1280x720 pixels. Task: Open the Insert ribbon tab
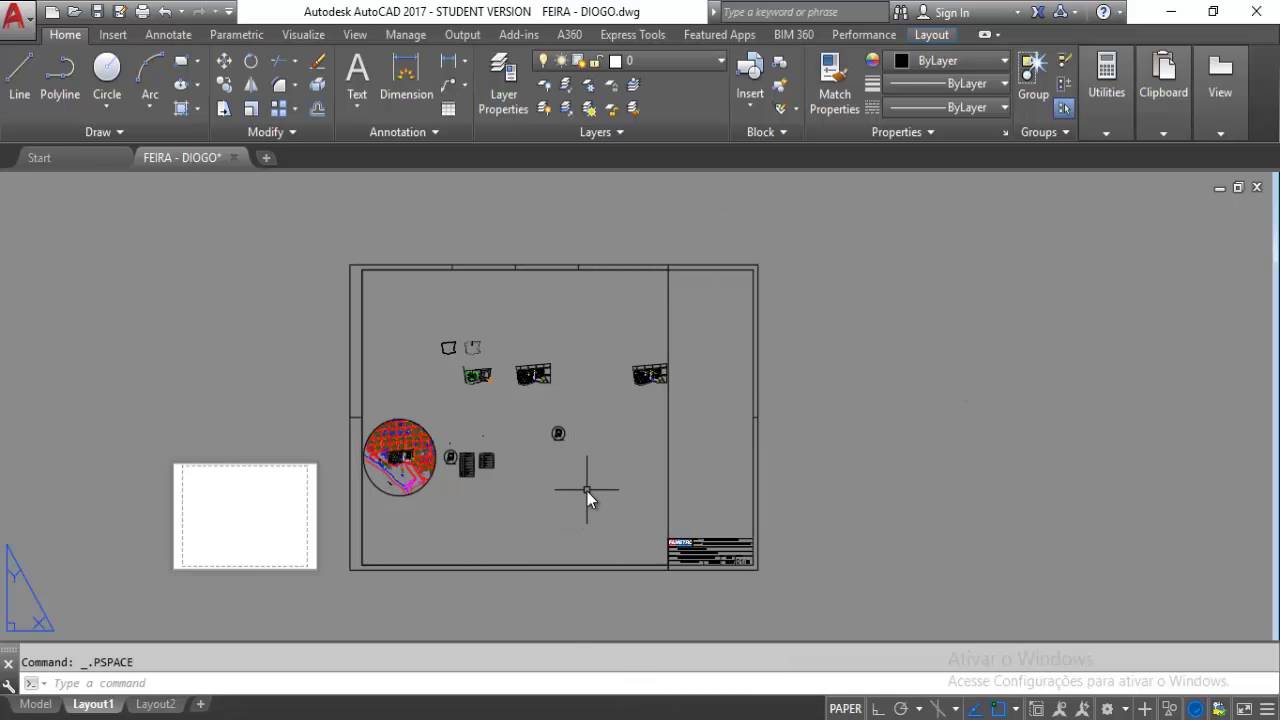pos(113,35)
